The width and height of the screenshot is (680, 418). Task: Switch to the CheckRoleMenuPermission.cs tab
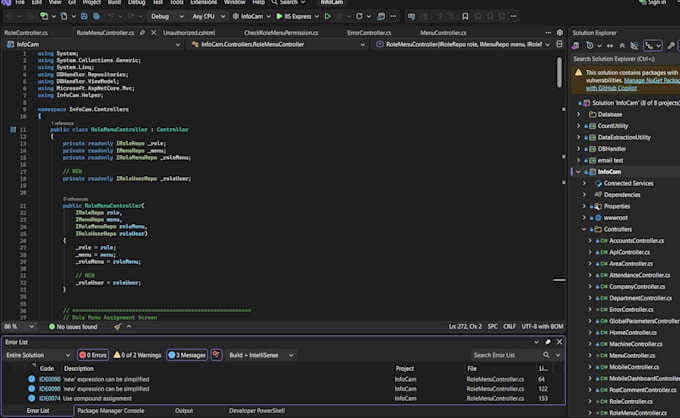pos(281,33)
